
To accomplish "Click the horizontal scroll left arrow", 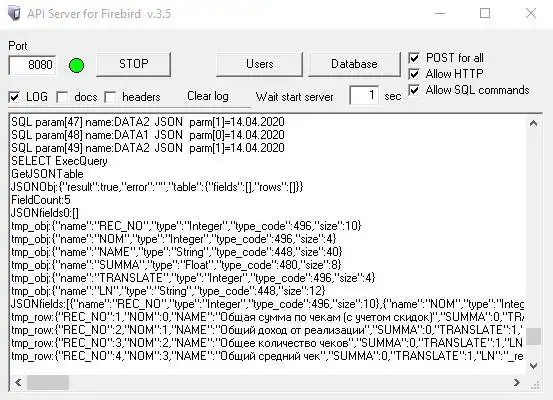I will tap(18, 382).
